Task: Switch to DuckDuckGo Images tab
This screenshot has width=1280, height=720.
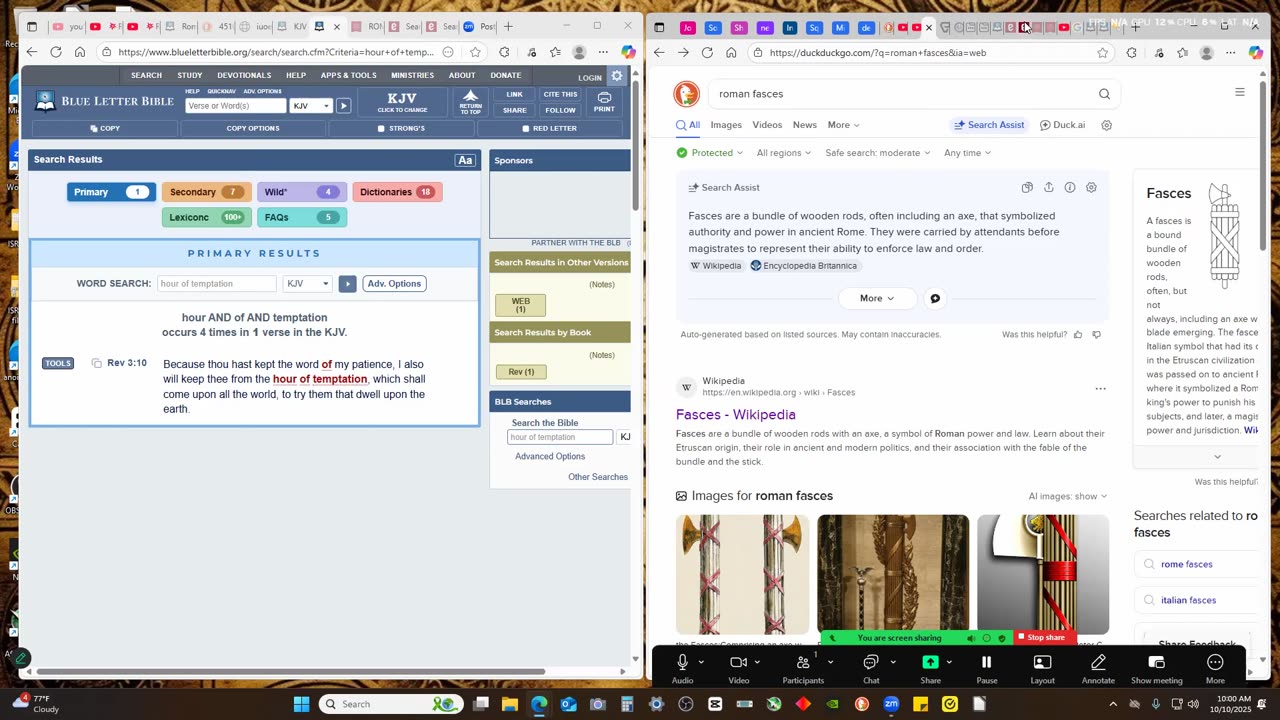Action: tap(726, 125)
